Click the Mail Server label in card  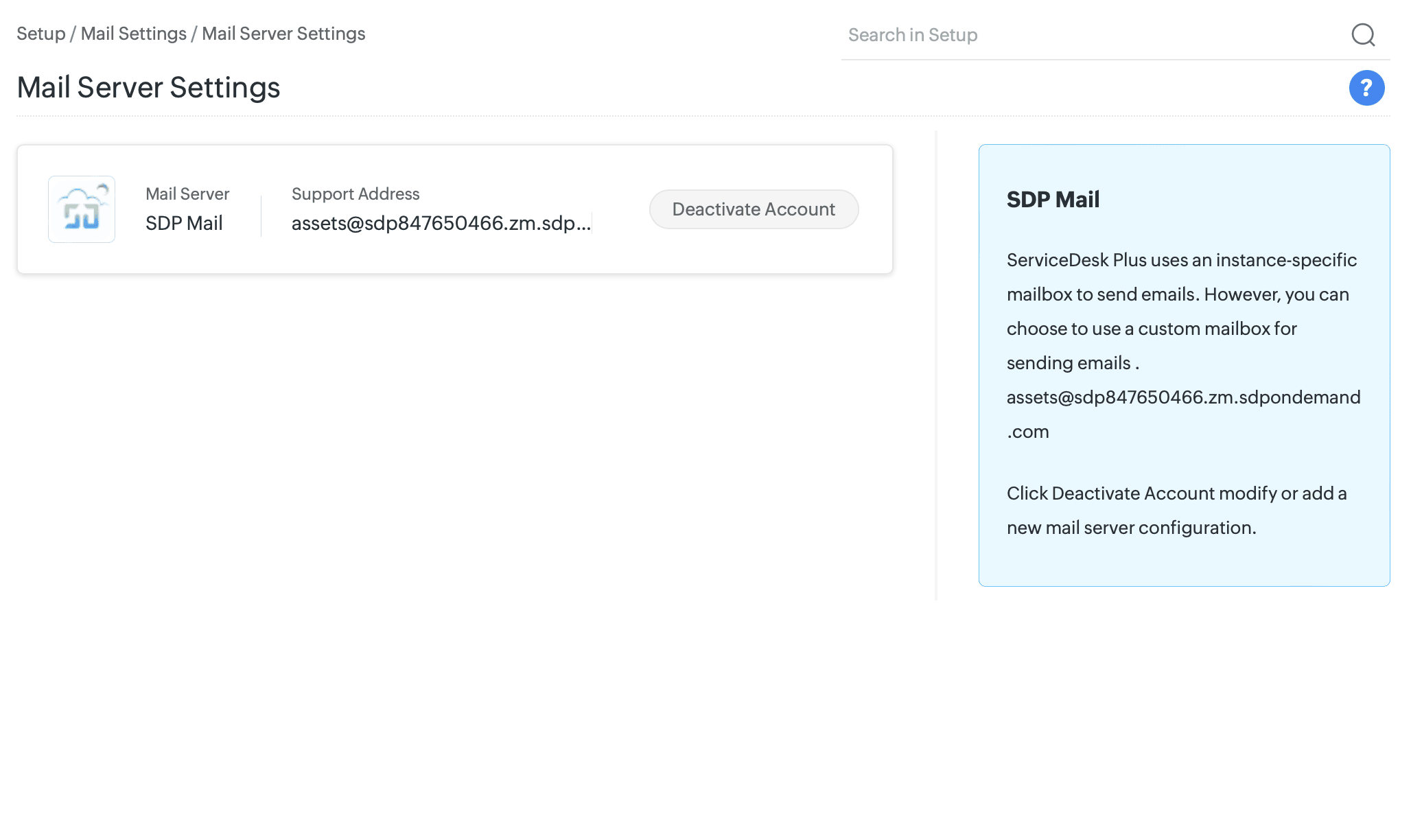187,194
